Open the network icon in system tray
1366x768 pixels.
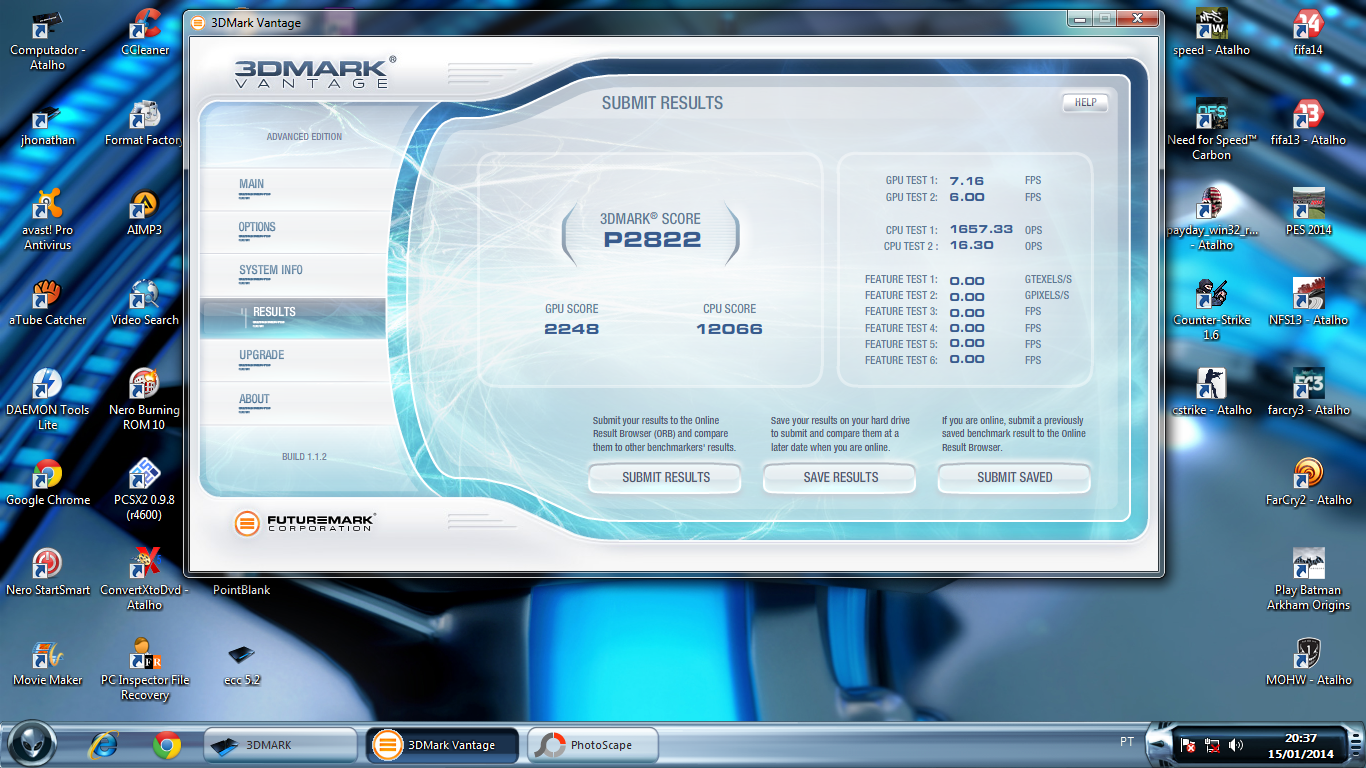pyautogui.click(x=1212, y=745)
